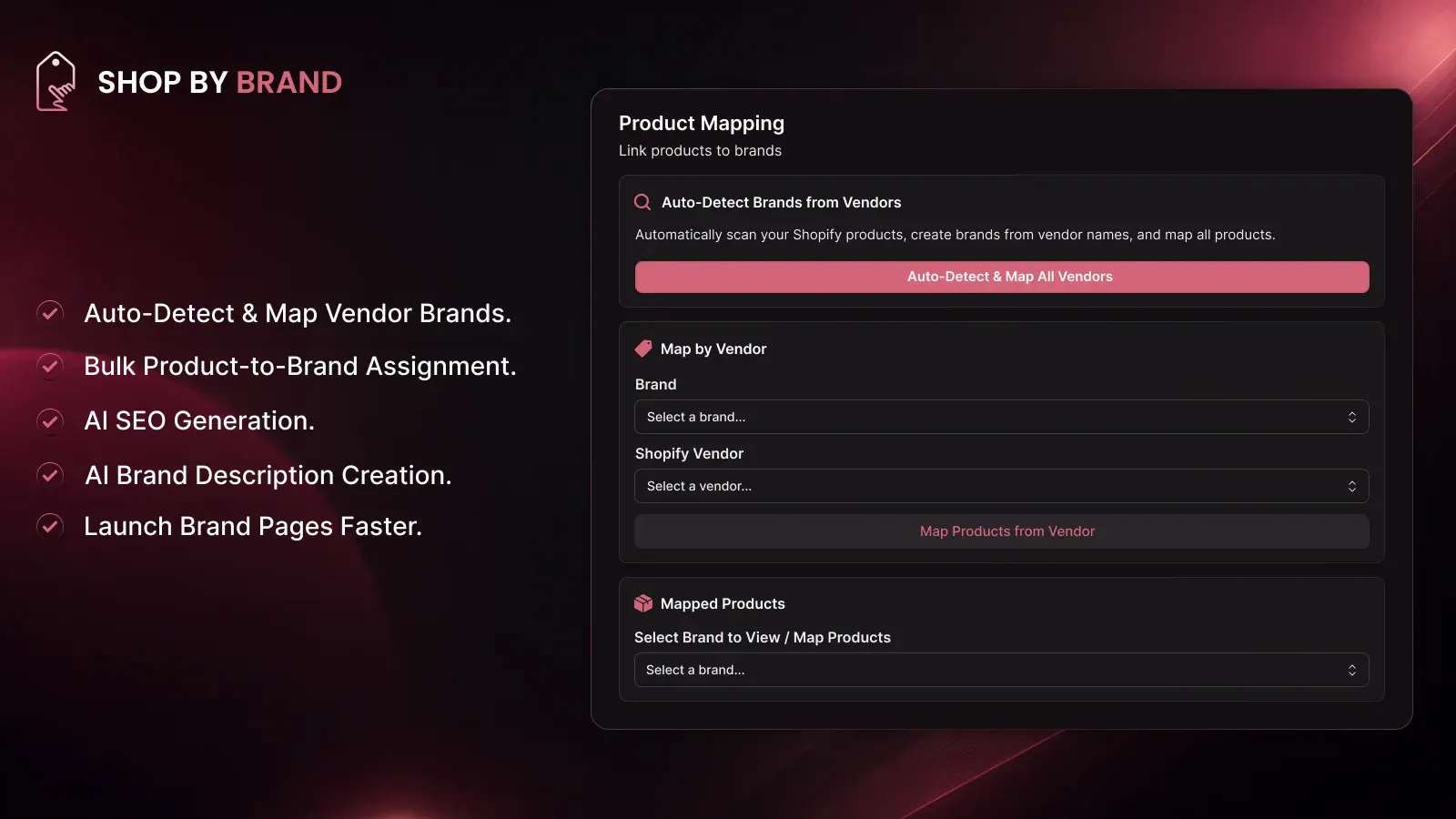This screenshot has width=1456, height=819.
Task: Click the box icon beside Mapped Products
Action: pos(643,603)
